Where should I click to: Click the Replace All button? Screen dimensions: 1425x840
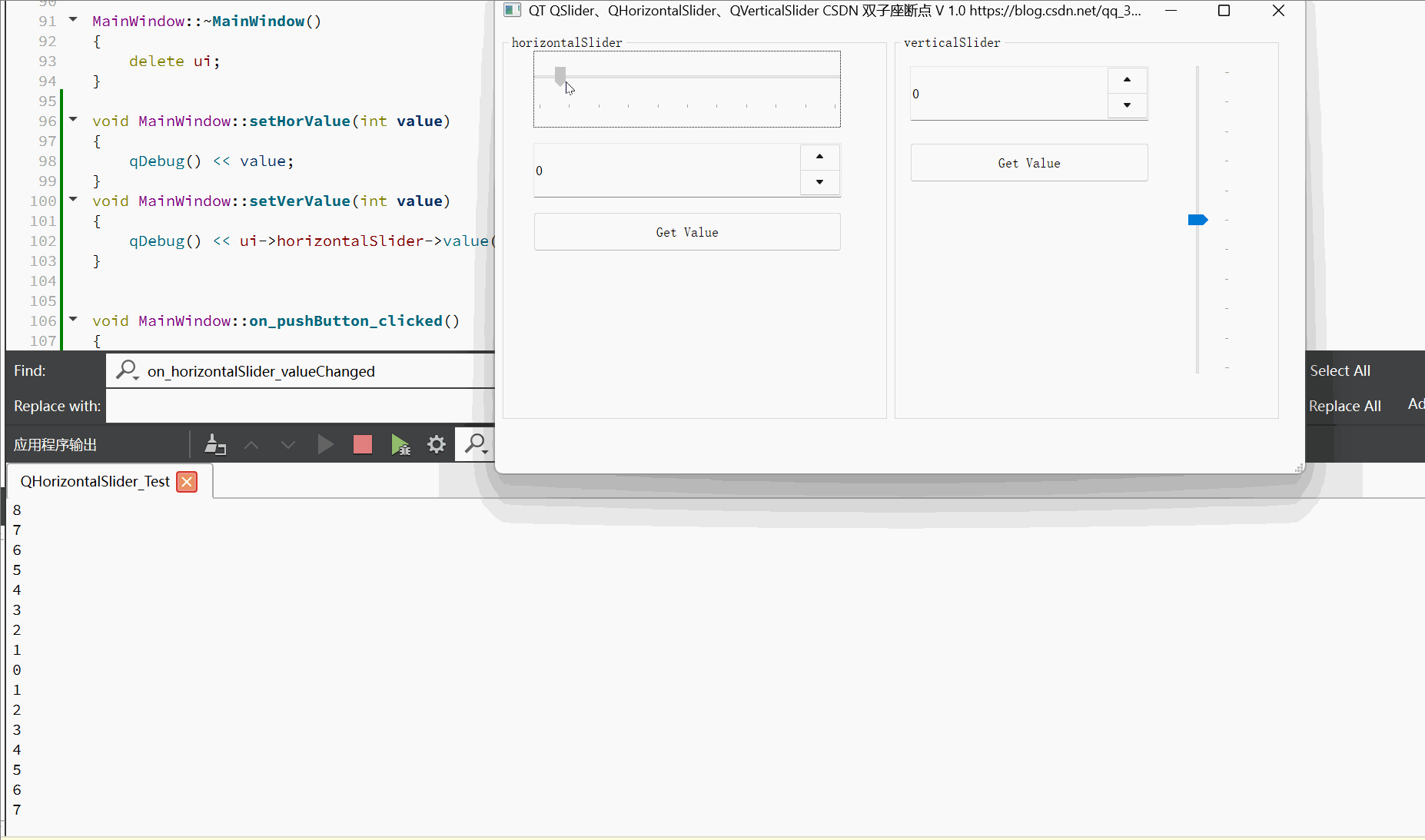click(x=1345, y=406)
